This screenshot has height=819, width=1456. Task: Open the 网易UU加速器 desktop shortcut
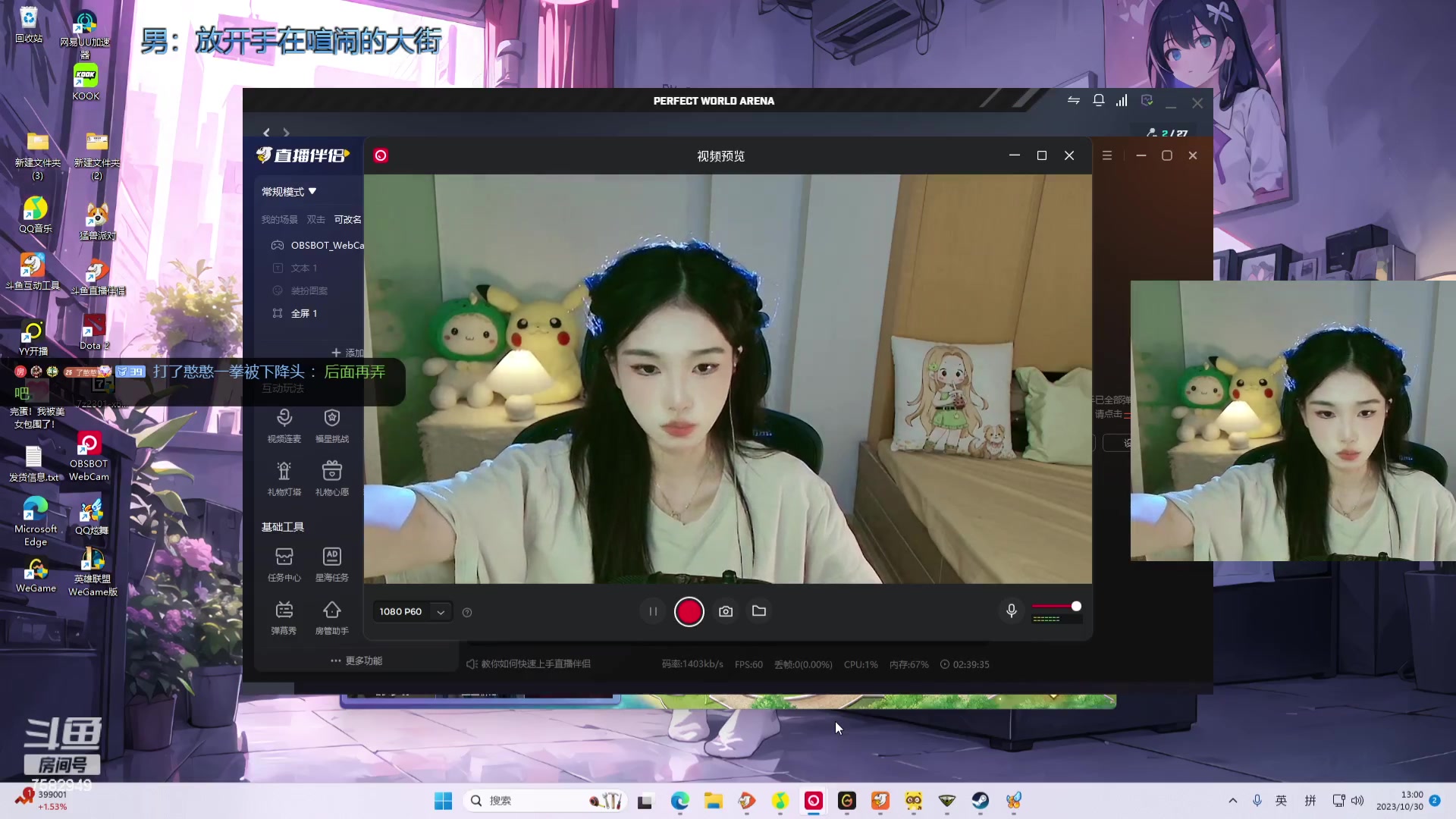85,34
